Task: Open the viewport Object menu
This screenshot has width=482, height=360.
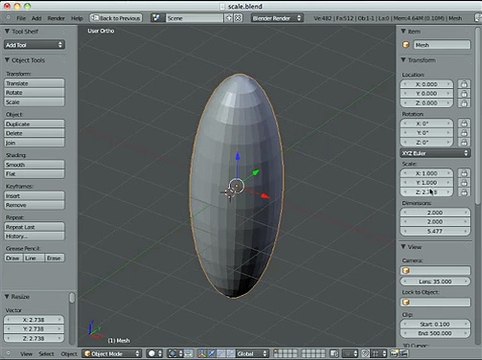Action: pos(69,354)
